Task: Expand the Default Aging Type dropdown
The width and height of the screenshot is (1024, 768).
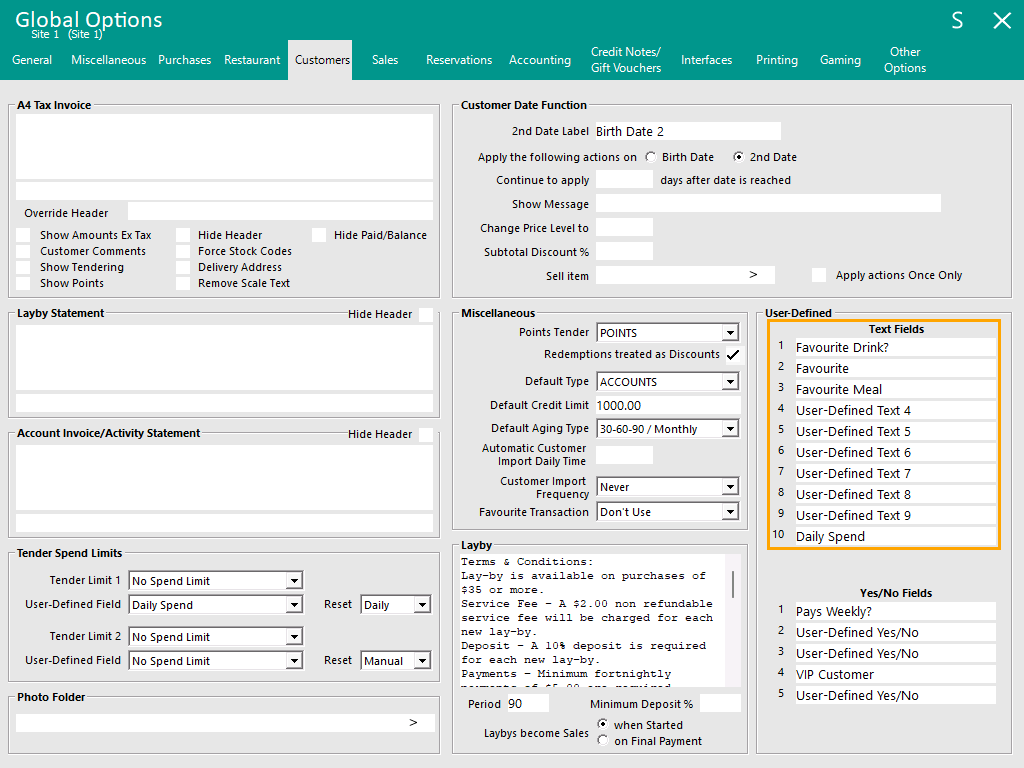Action: pyautogui.click(x=730, y=430)
